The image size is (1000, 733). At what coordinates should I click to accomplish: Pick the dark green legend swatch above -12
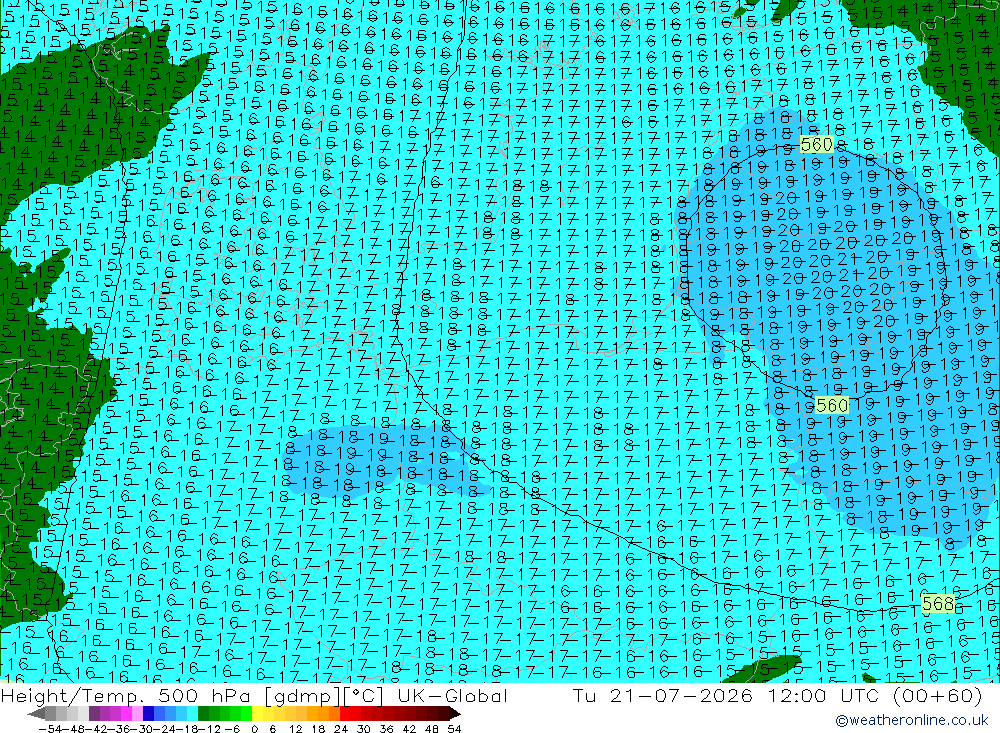pos(203,714)
